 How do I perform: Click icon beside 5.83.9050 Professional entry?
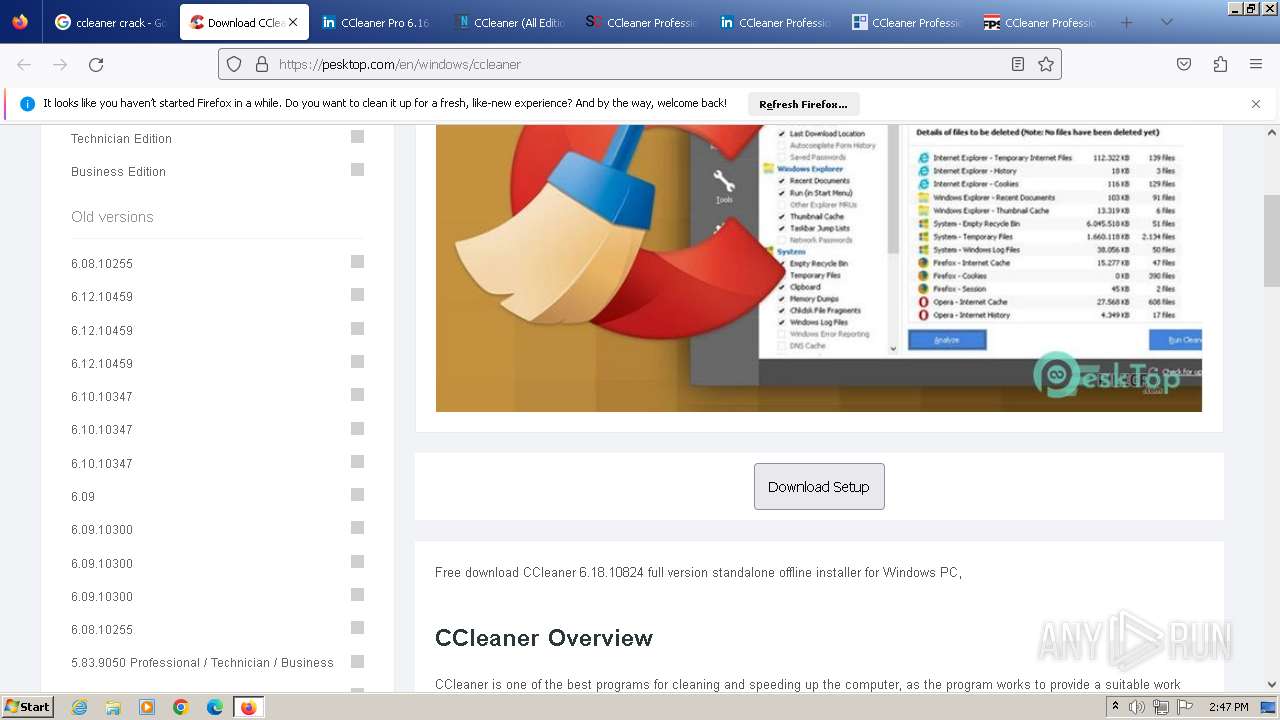point(357,661)
